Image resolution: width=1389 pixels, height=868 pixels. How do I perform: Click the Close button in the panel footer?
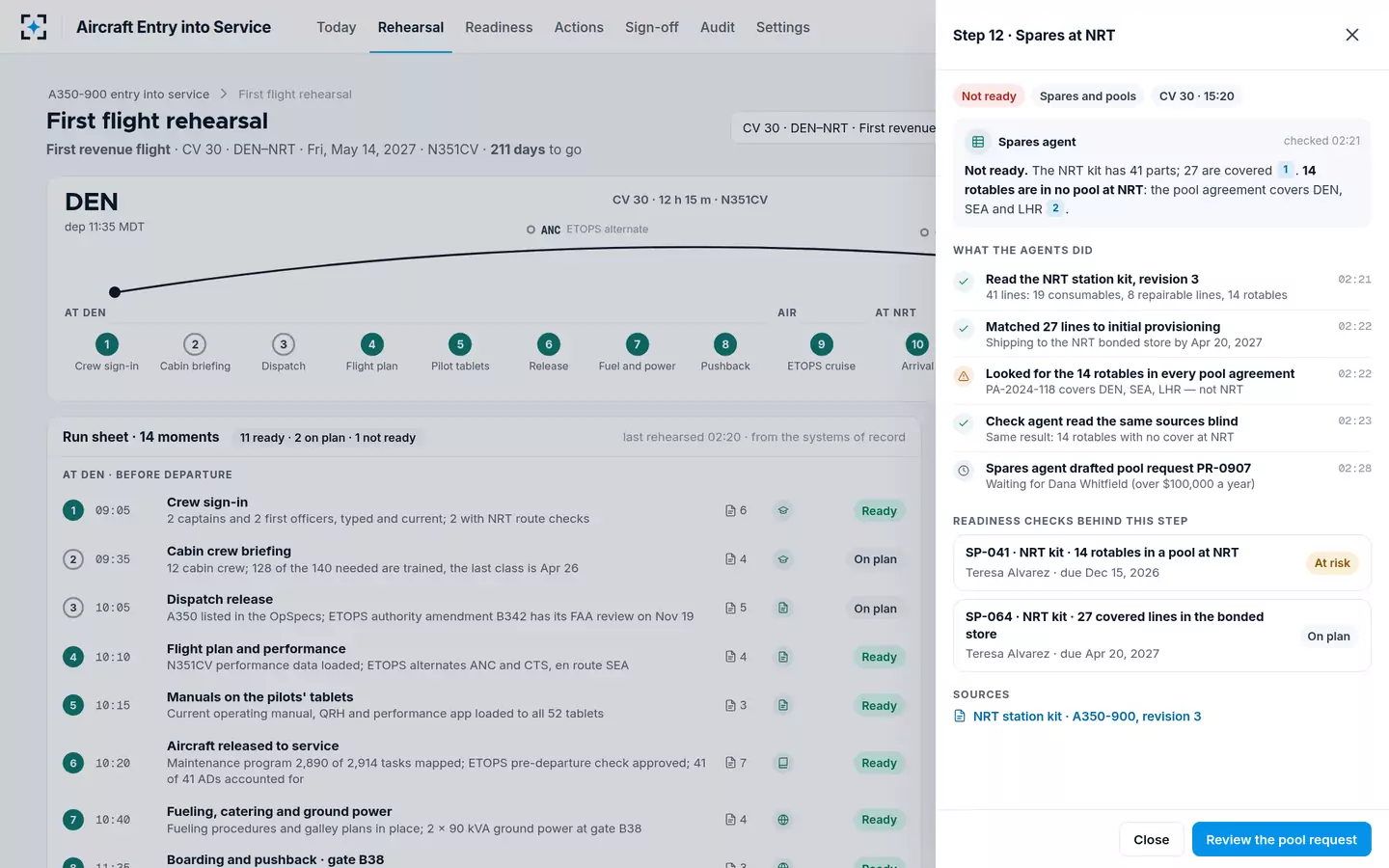pyautogui.click(x=1152, y=839)
